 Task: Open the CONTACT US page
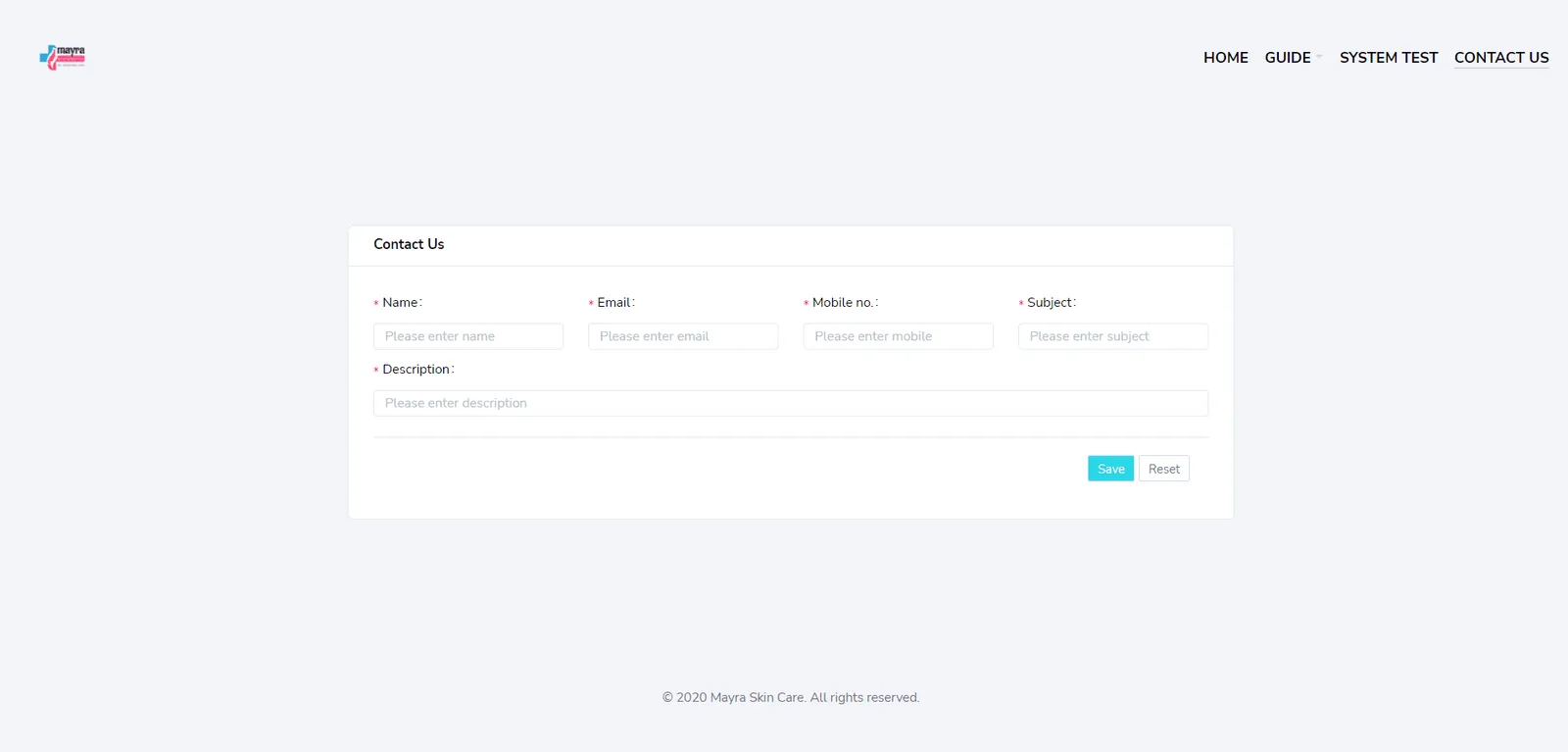[x=1501, y=58]
